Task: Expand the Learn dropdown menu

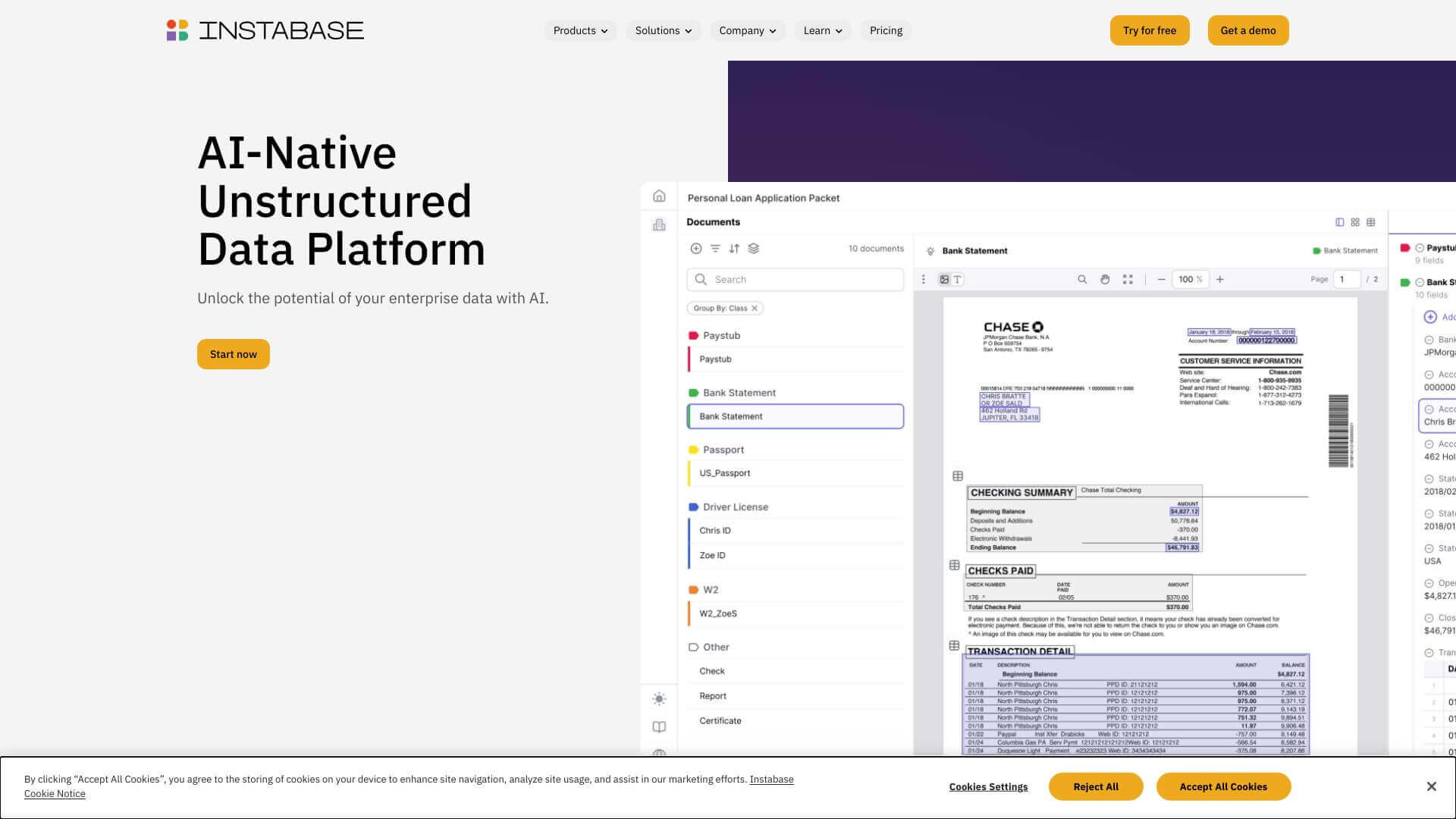Action: click(x=822, y=31)
